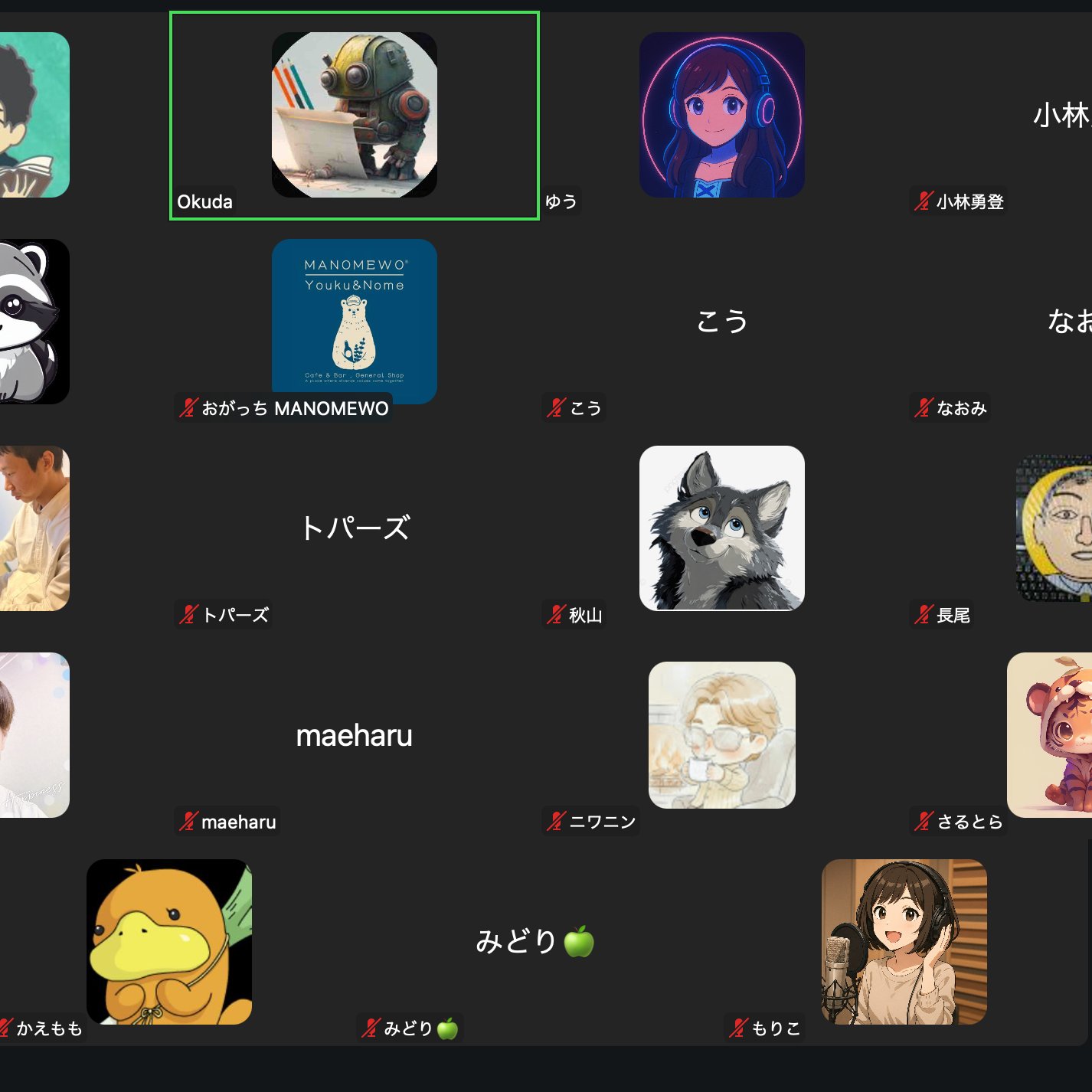Click the 長尾 participant name label

pos(953,615)
